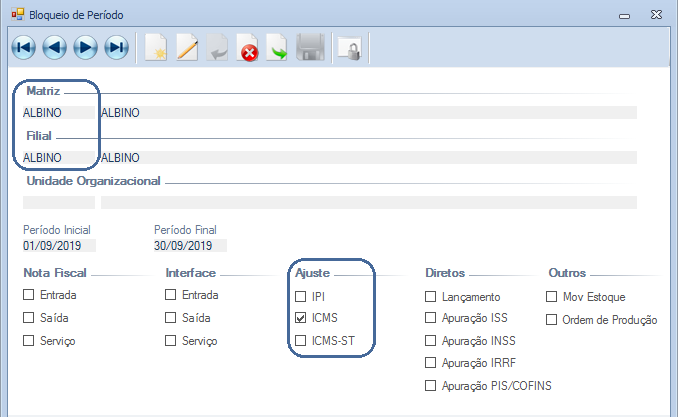Enable Interface Entrada checkbox
The height and width of the screenshot is (417, 678).
(170, 295)
